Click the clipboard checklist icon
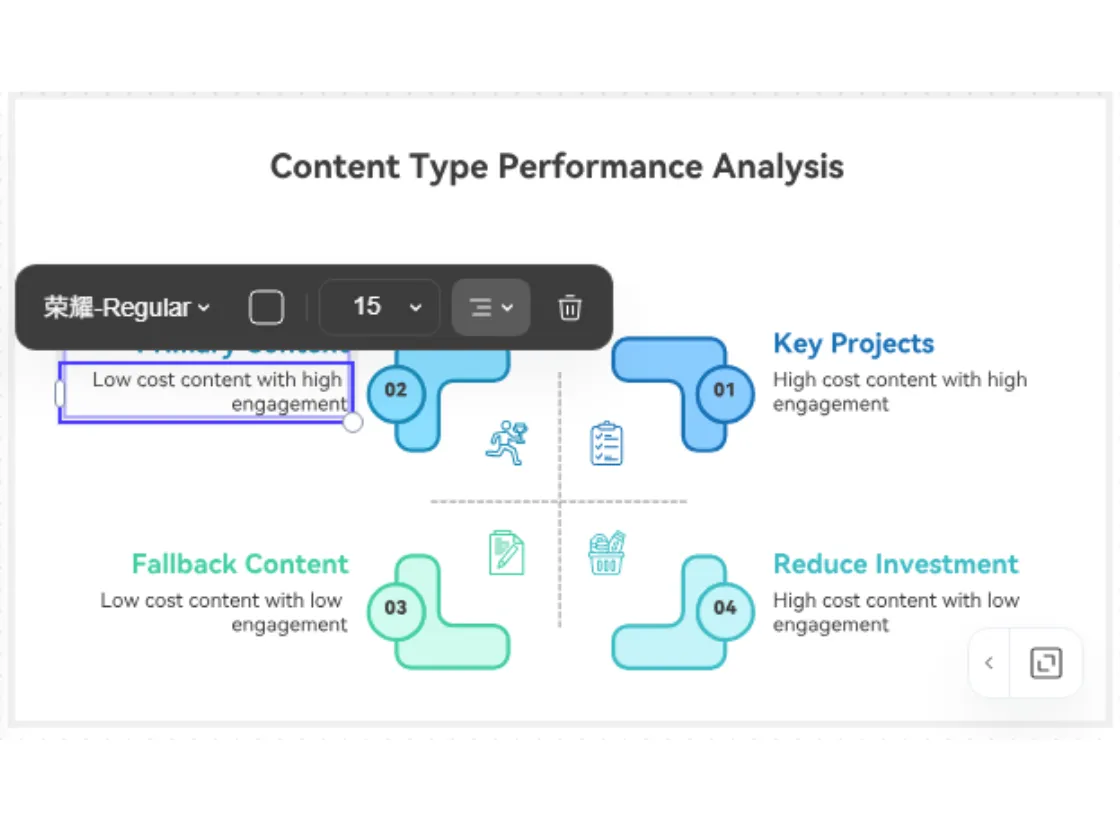The image size is (1120, 840). (606, 443)
